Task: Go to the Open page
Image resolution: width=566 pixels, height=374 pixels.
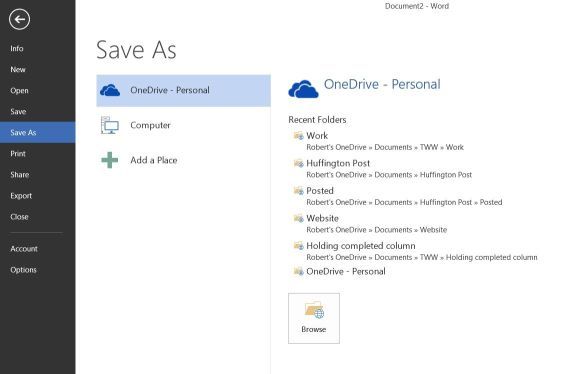Action: pyautogui.click(x=19, y=91)
